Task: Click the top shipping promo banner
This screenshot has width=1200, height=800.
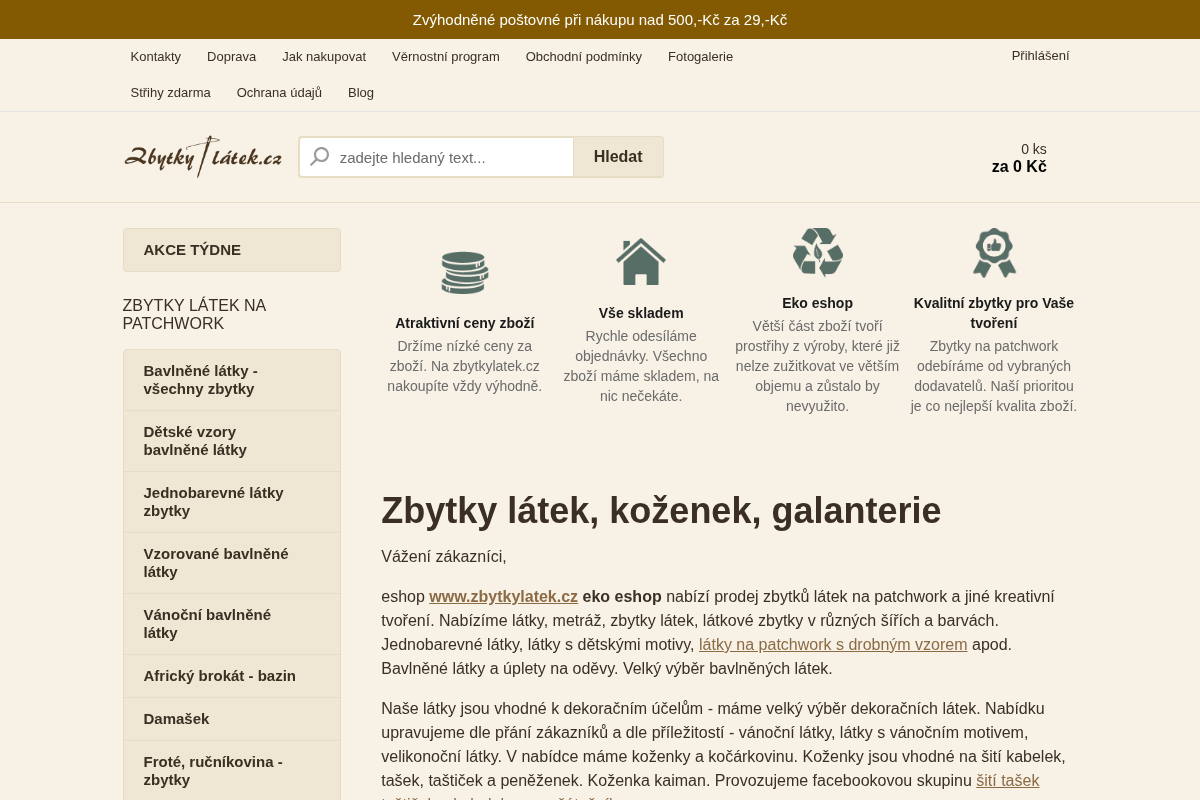Action: (600, 19)
